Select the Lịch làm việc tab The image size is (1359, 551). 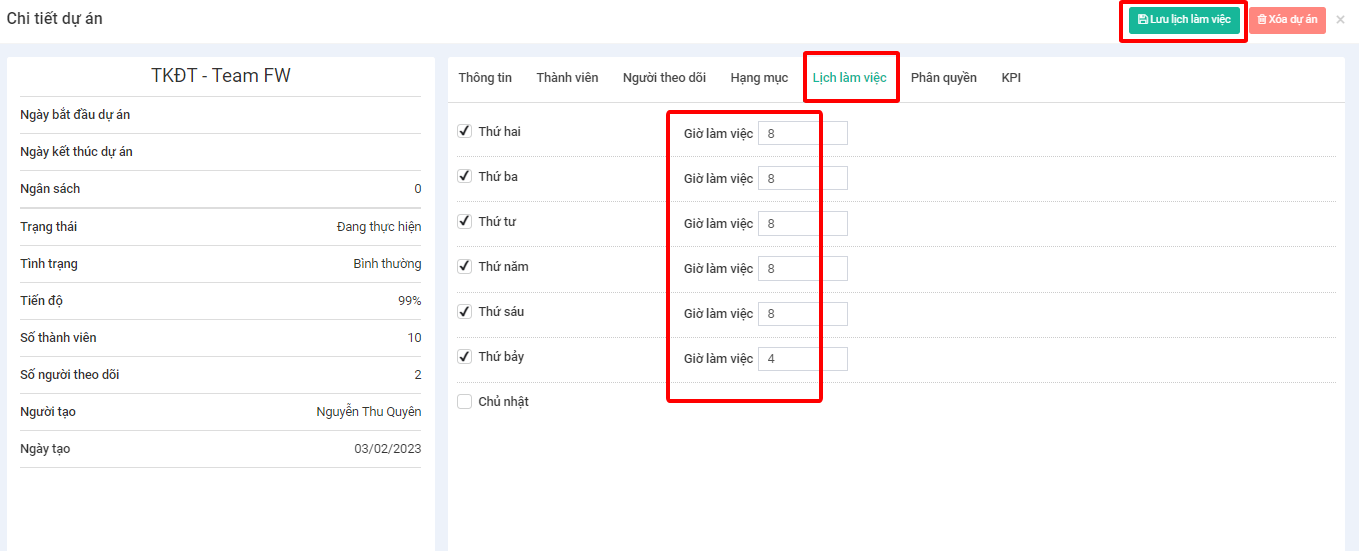tap(849, 78)
